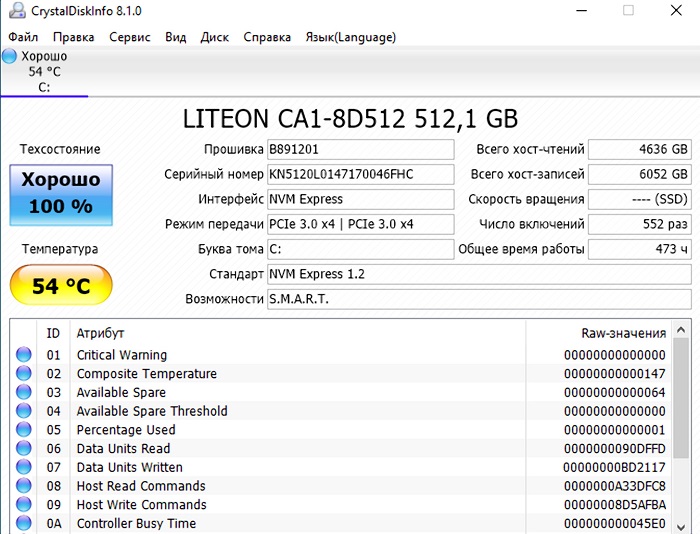The height and width of the screenshot is (534, 700).
Task: Click raw value 00000000BD2117
Action: coord(614,467)
